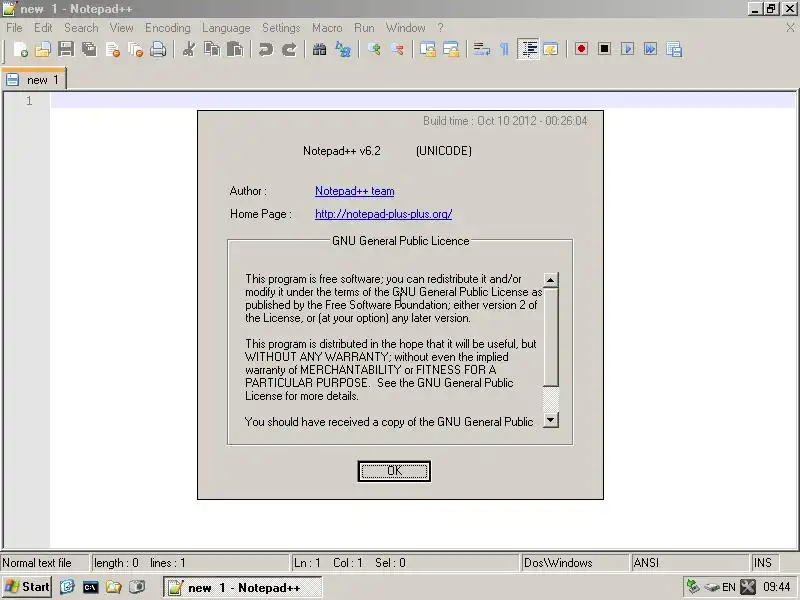This screenshot has height=600, width=800.
Task: Click the command prompt quick launch icon
Action: (x=90, y=587)
